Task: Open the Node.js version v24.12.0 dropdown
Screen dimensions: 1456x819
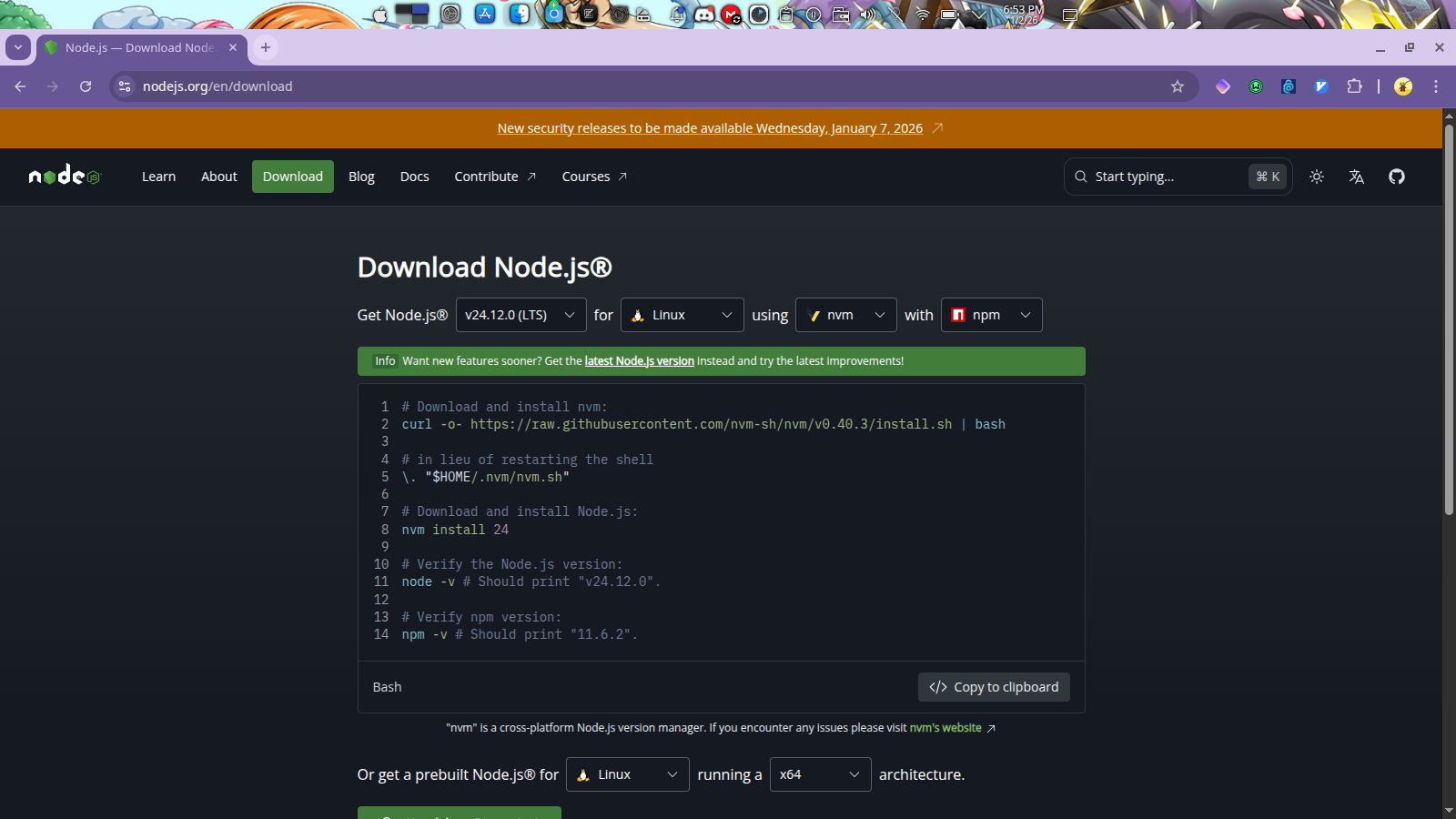Action: tap(521, 315)
